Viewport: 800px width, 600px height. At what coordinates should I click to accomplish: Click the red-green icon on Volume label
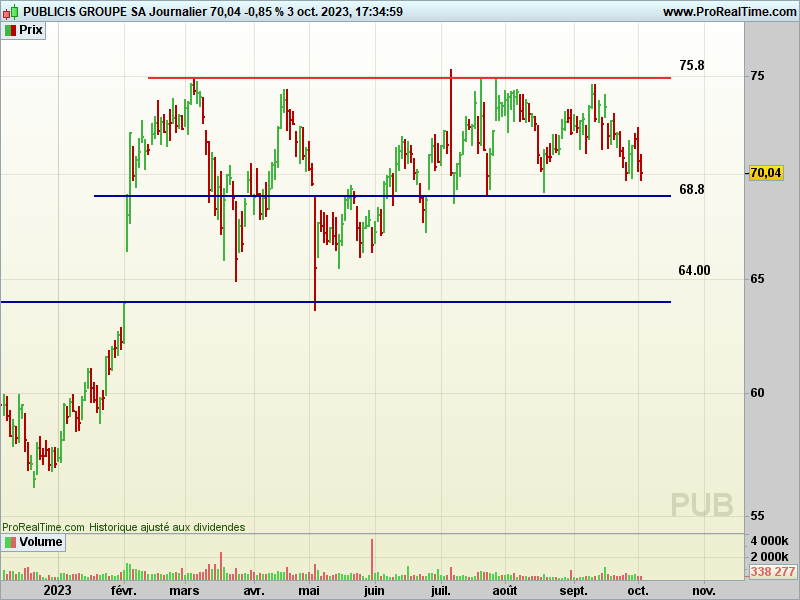pyautogui.click(x=11, y=542)
